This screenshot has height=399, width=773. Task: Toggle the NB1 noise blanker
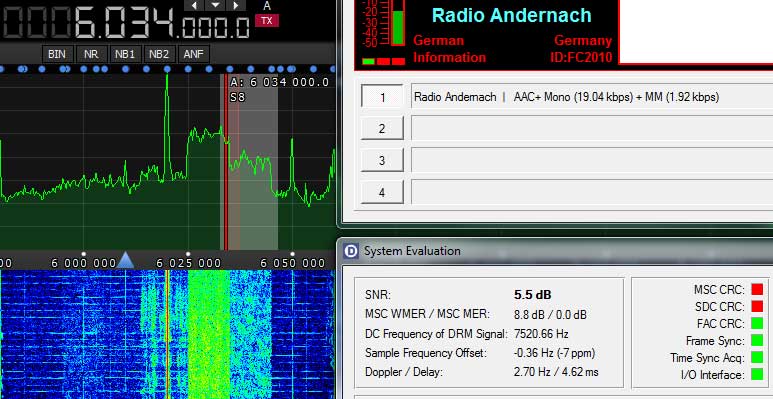click(x=125, y=54)
